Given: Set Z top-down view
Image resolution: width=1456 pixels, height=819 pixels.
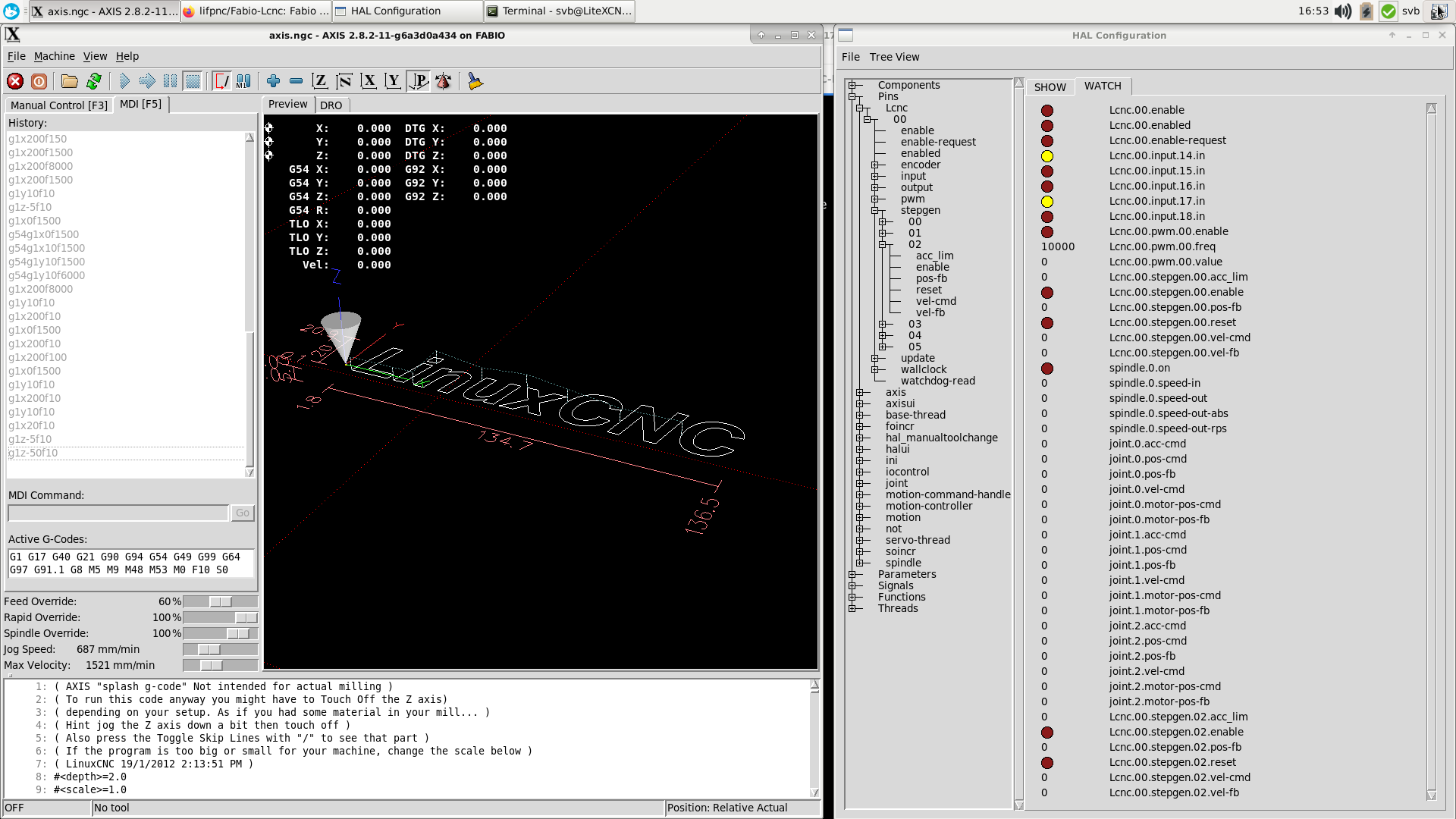Looking at the screenshot, I should click(320, 81).
